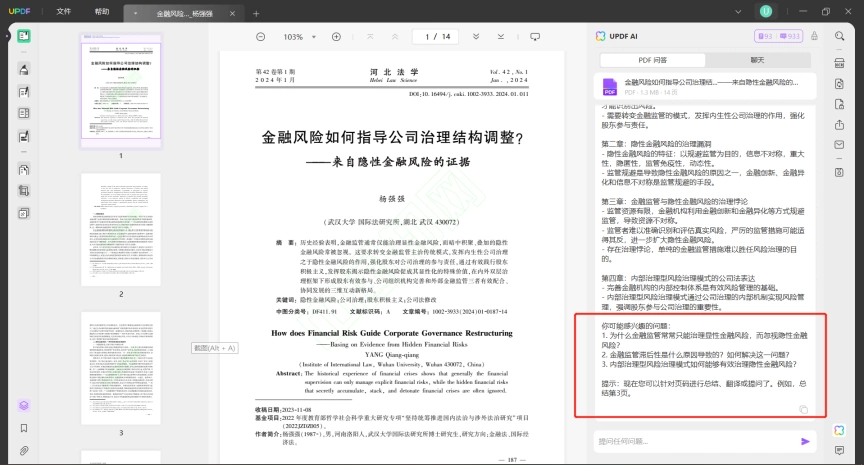Open the save as other icon

pyautogui.click(x=839, y=172)
